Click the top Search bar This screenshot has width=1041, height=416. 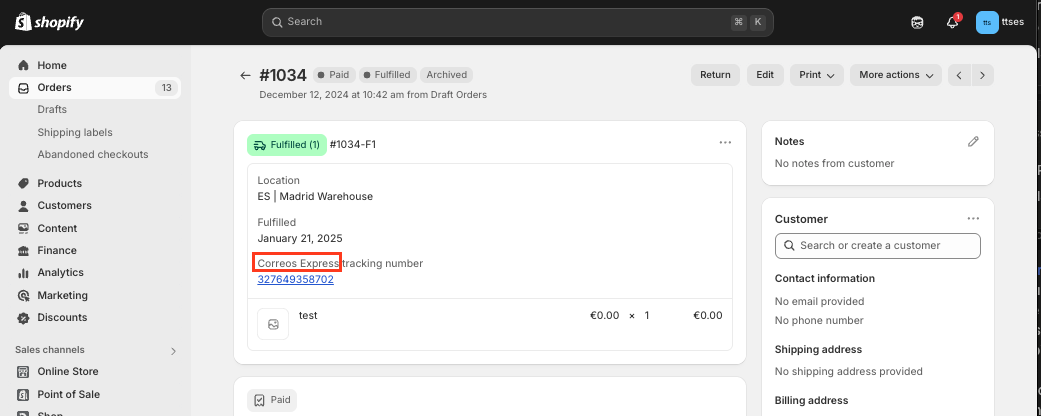coord(518,22)
